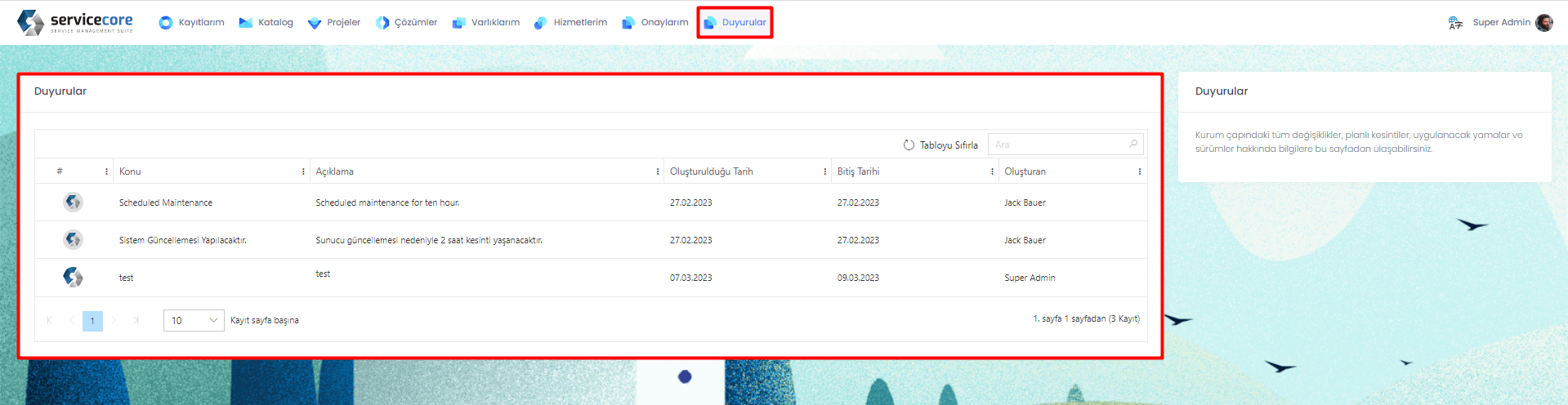Open the Katalog menu
The image size is (1568, 405).
(266, 23)
